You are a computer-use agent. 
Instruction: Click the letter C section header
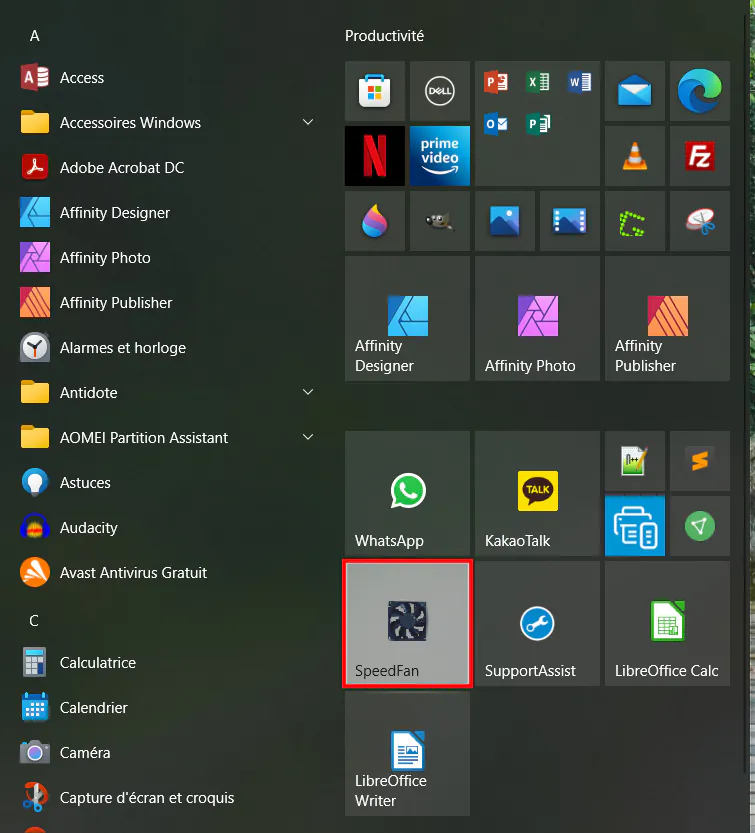tap(34, 620)
